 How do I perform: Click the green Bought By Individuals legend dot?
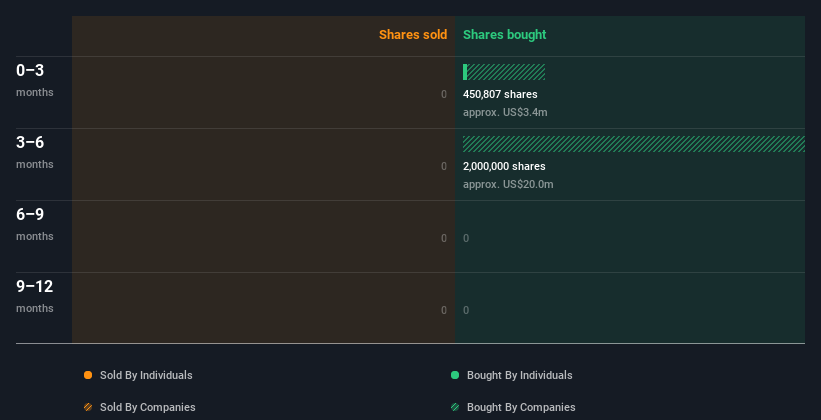pos(455,375)
